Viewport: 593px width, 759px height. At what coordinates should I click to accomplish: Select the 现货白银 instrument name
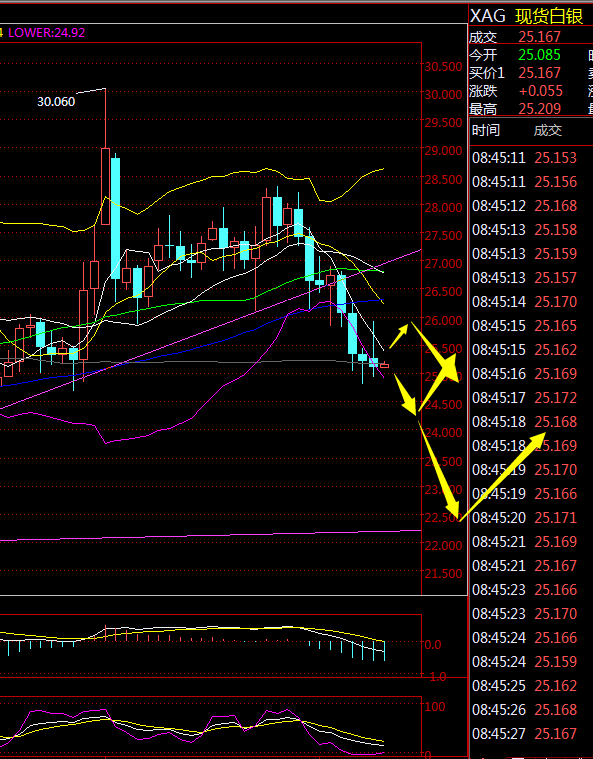coord(548,16)
